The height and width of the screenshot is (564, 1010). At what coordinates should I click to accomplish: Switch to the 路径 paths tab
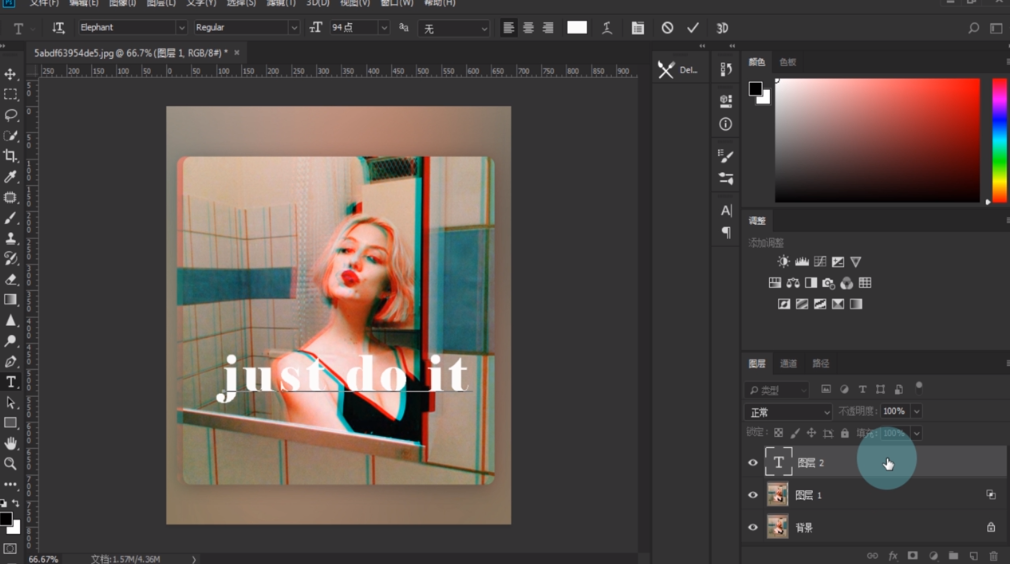(x=821, y=363)
